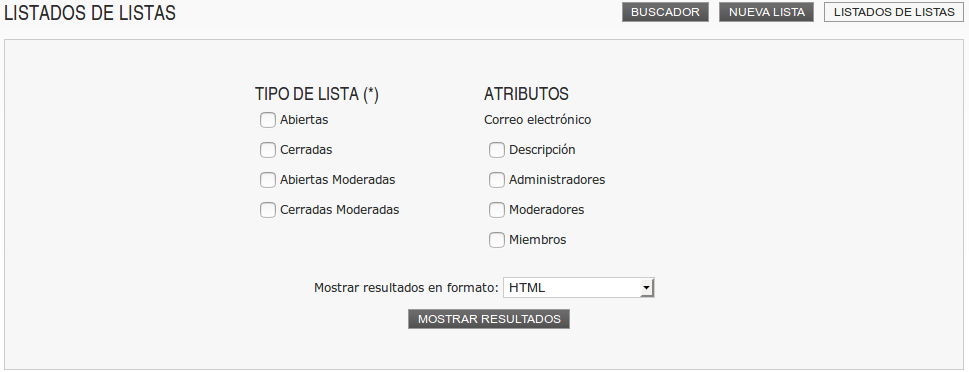
Task: Toggle the Administradores attribute checkbox
Action: [x=497, y=180]
